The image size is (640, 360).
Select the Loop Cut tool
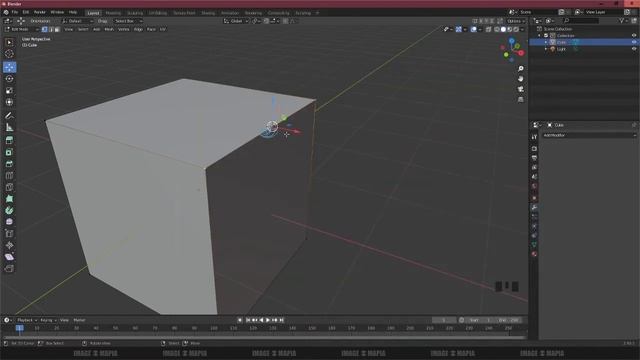pyautogui.click(x=9, y=176)
